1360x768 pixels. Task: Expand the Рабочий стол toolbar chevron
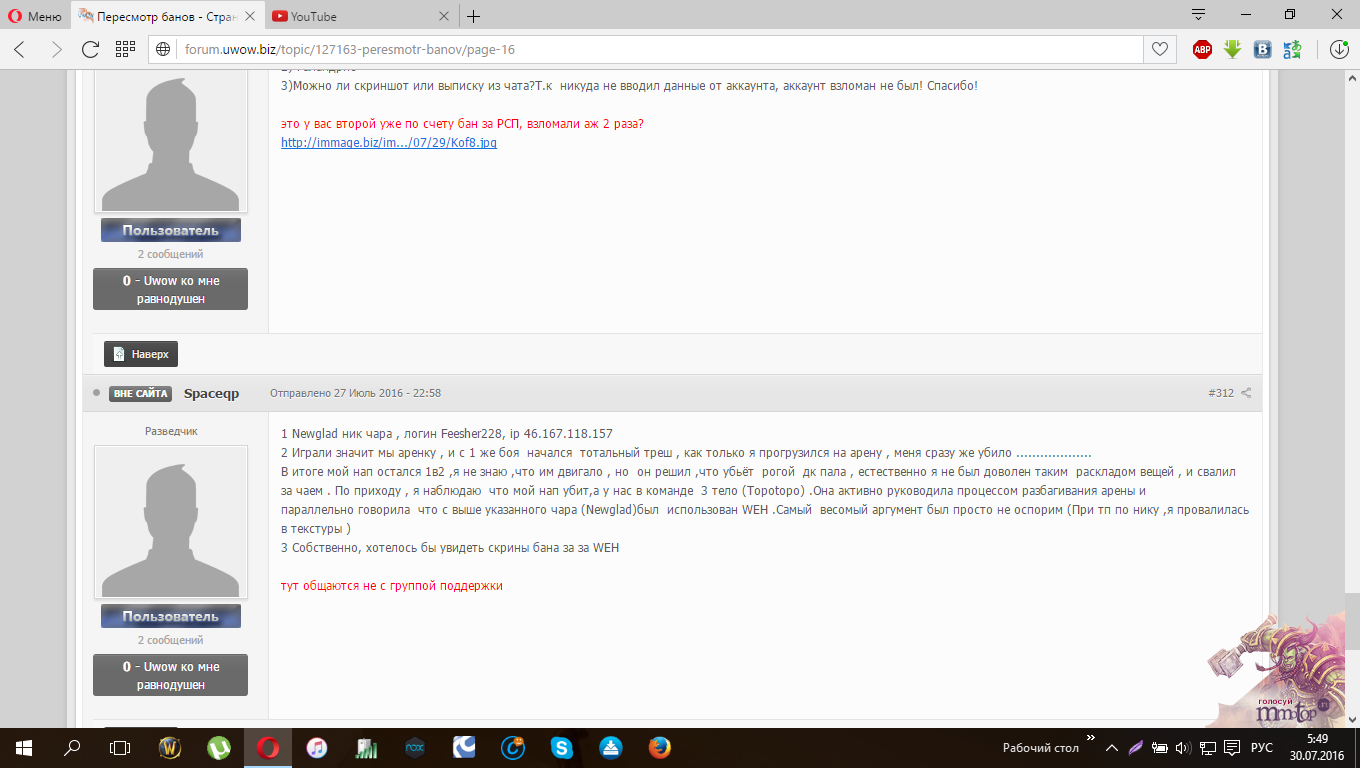coord(1089,740)
